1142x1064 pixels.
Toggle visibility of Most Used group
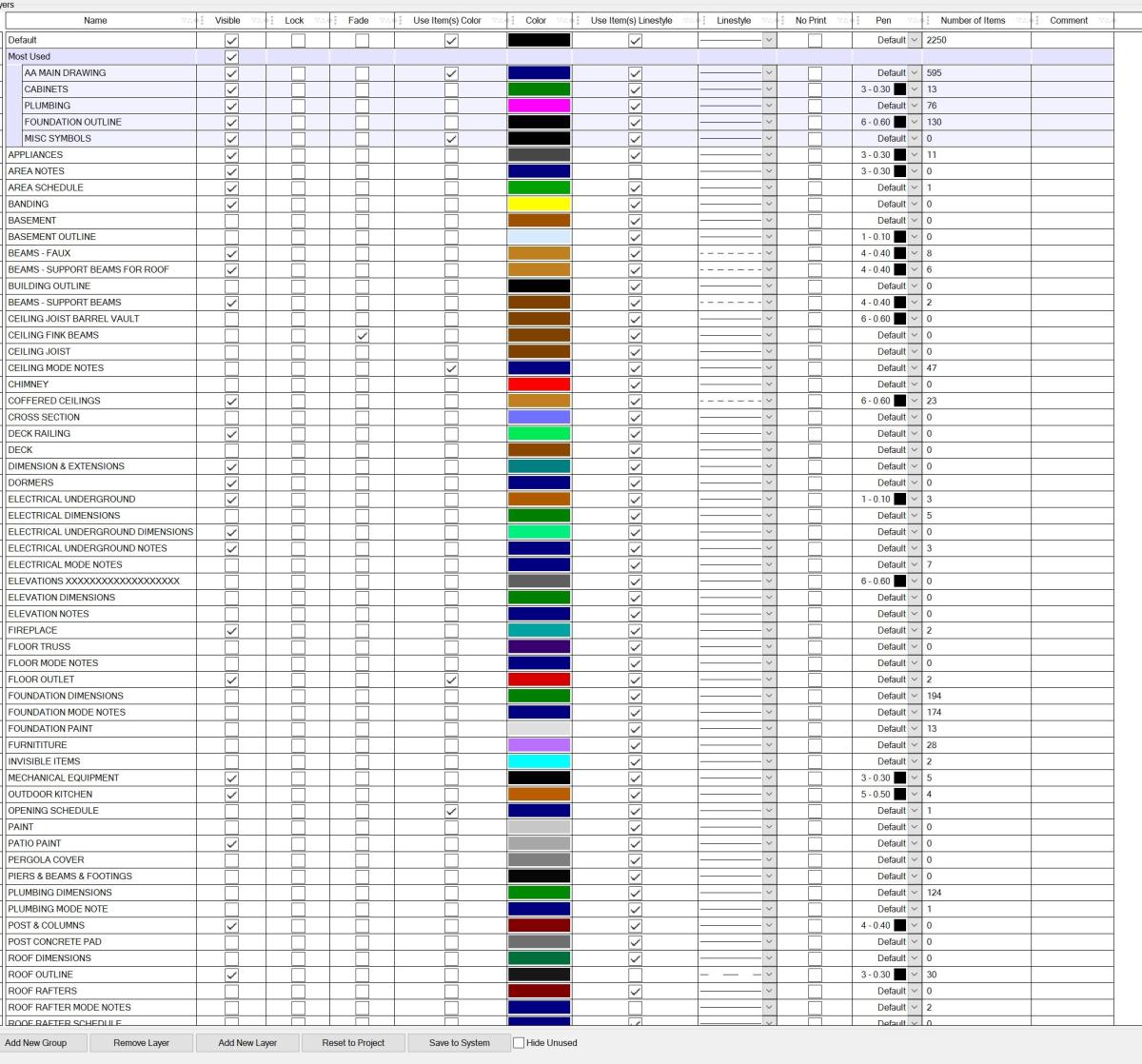point(231,56)
